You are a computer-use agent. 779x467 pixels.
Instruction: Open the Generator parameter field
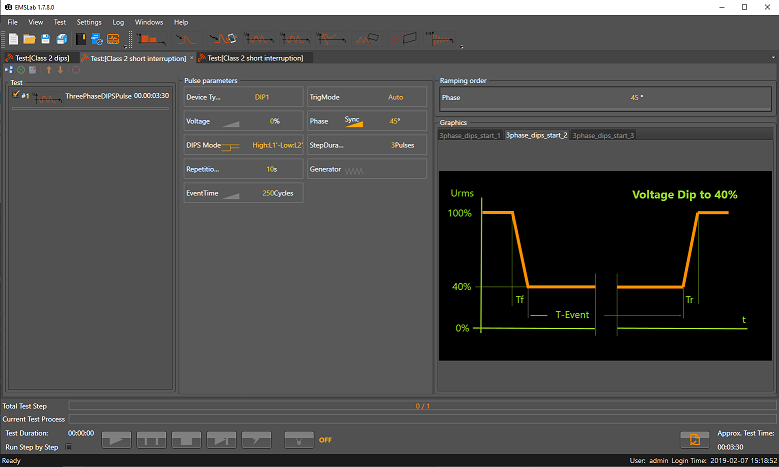(x=367, y=169)
